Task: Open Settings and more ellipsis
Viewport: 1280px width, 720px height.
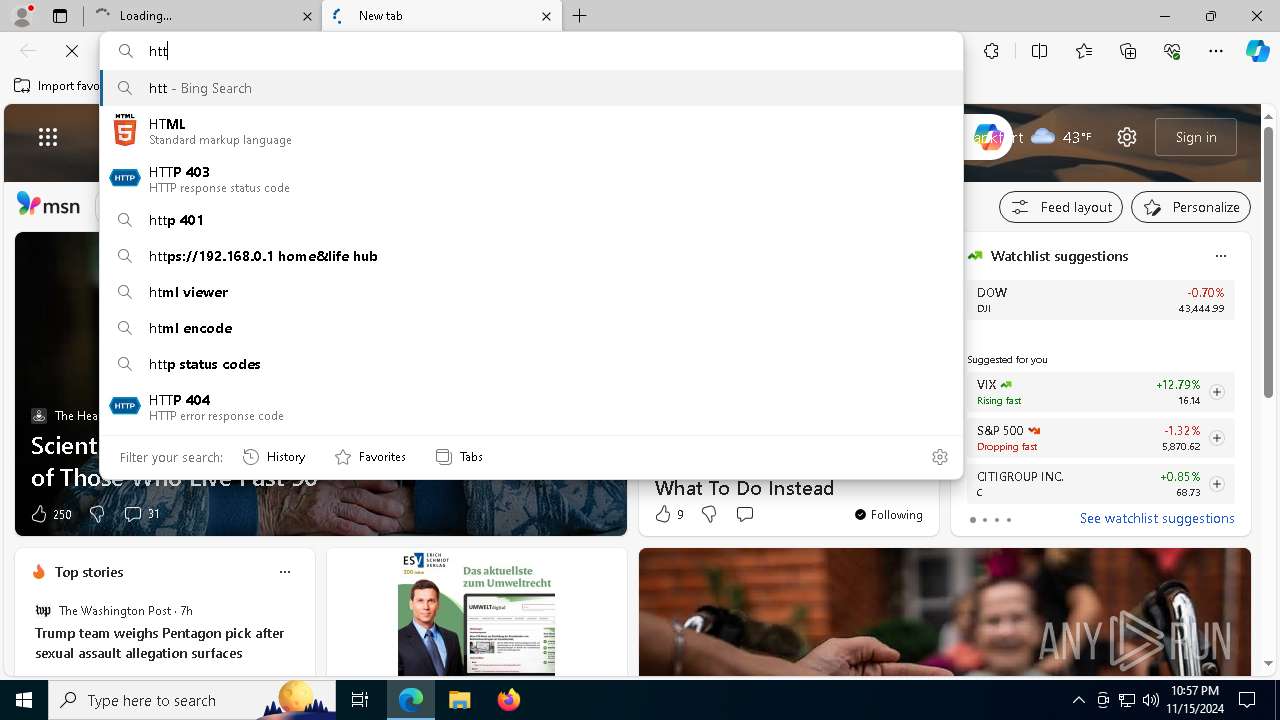Action: 1216,51
